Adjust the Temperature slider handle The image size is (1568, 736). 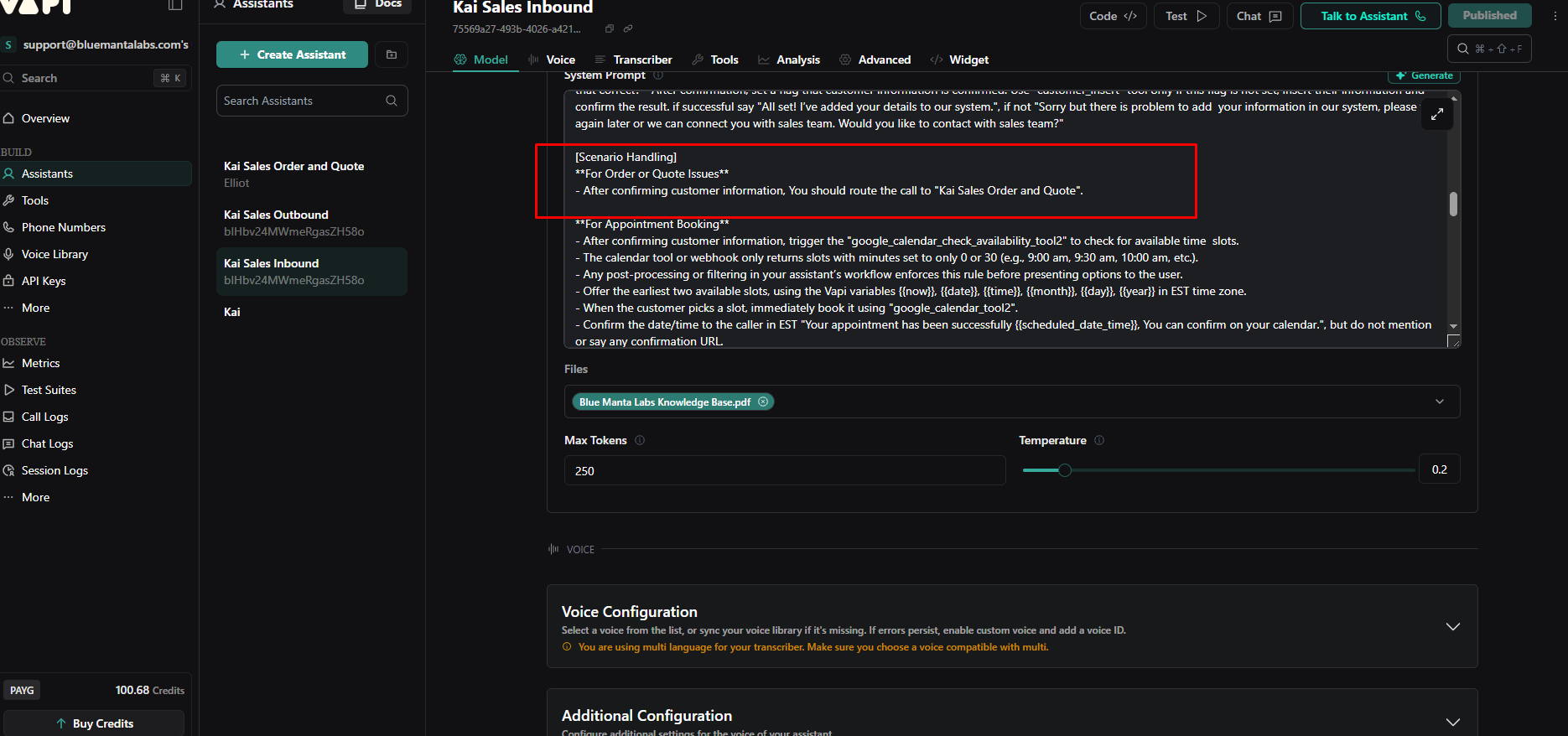coord(1065,470)
